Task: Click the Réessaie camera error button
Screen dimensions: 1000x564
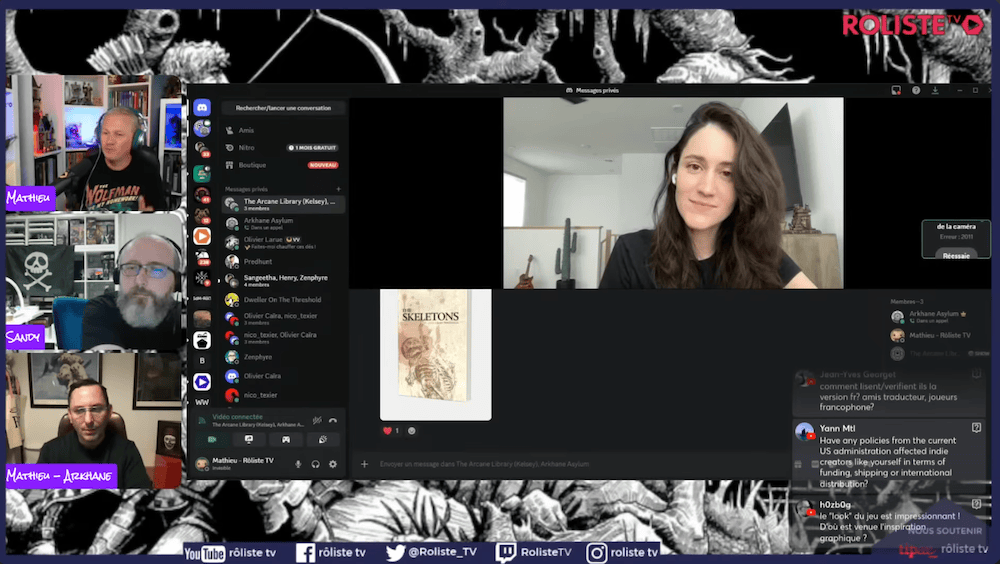Action: coord(956,255)
